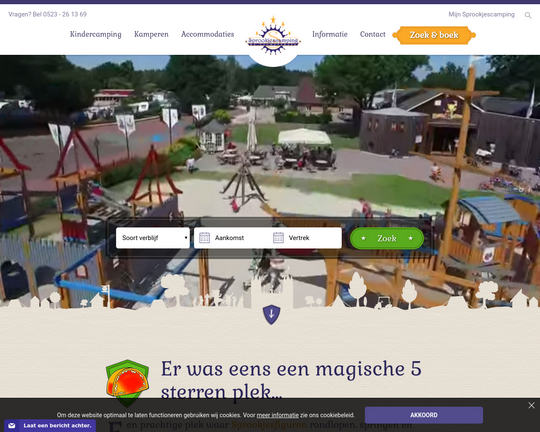Open the Mijn Sprookjescamping link
The height and width of the screenshot is (432, 540).
click(x=481, y=14)
